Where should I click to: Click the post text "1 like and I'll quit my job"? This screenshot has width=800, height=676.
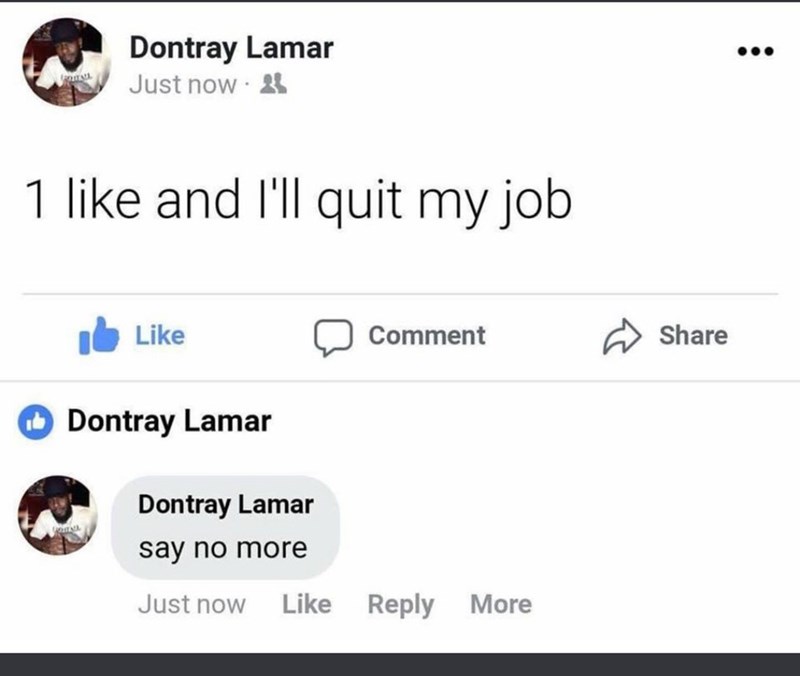pyautogui.click(x=299, y=204)
